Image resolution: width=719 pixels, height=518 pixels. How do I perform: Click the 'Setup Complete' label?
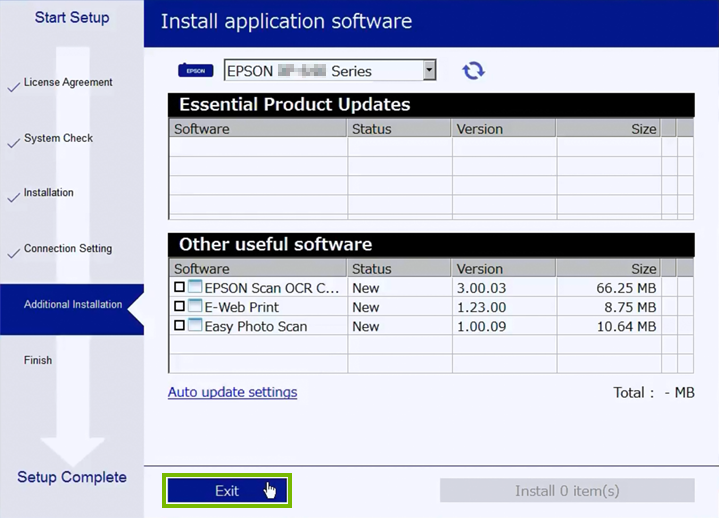(x=72, y=477)
